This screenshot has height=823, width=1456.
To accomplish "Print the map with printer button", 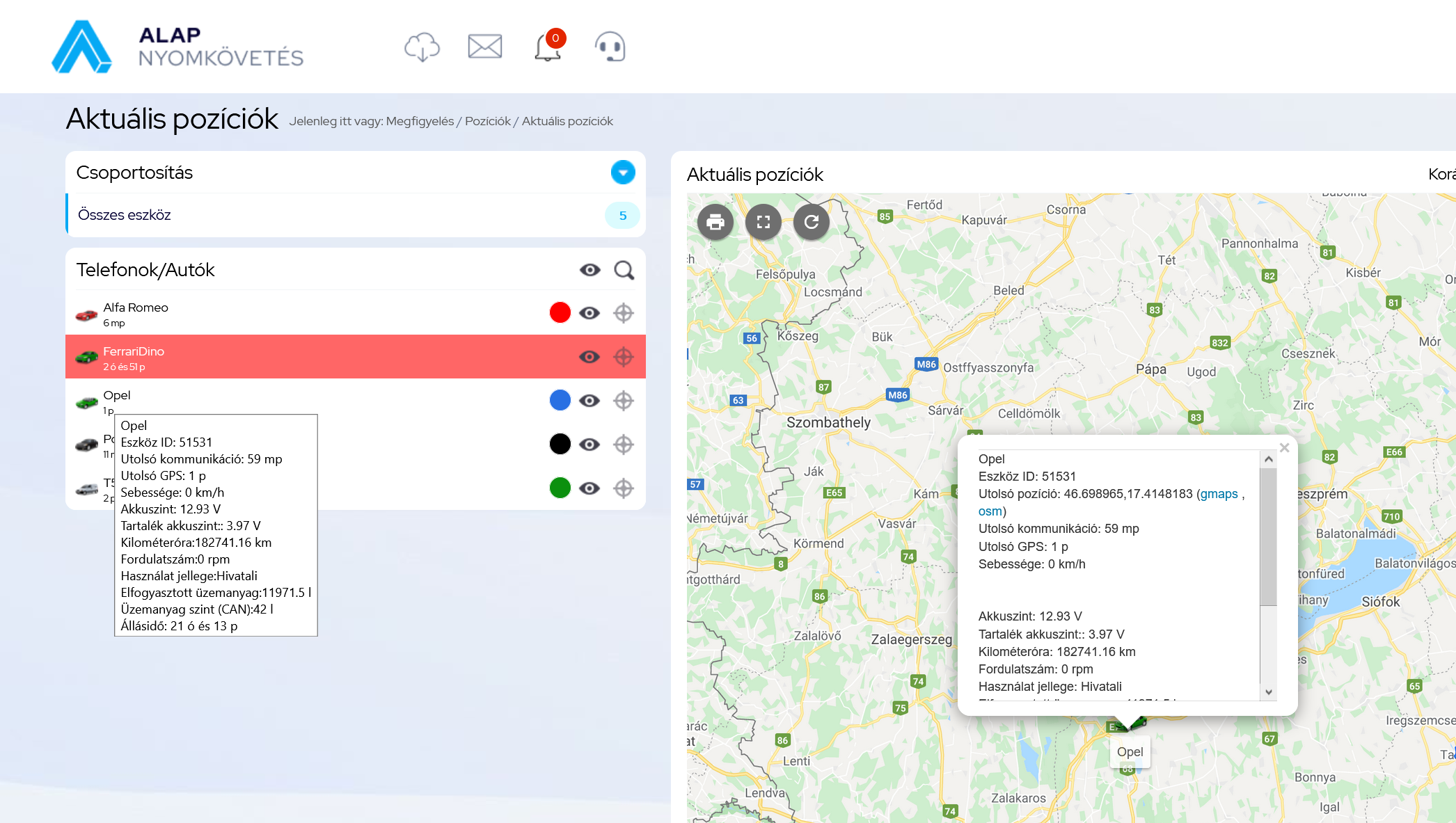I will point(715,222).
